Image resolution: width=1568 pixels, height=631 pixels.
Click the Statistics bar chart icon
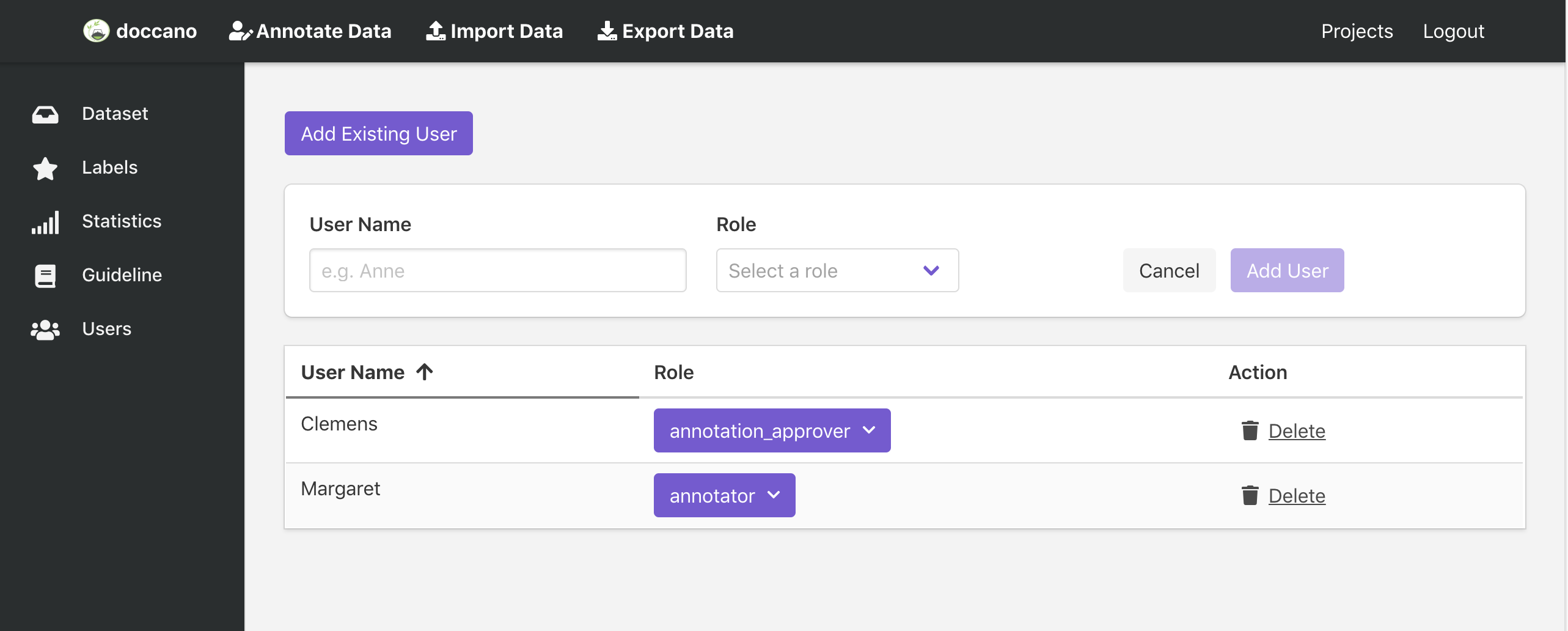(x=45, y=222)
